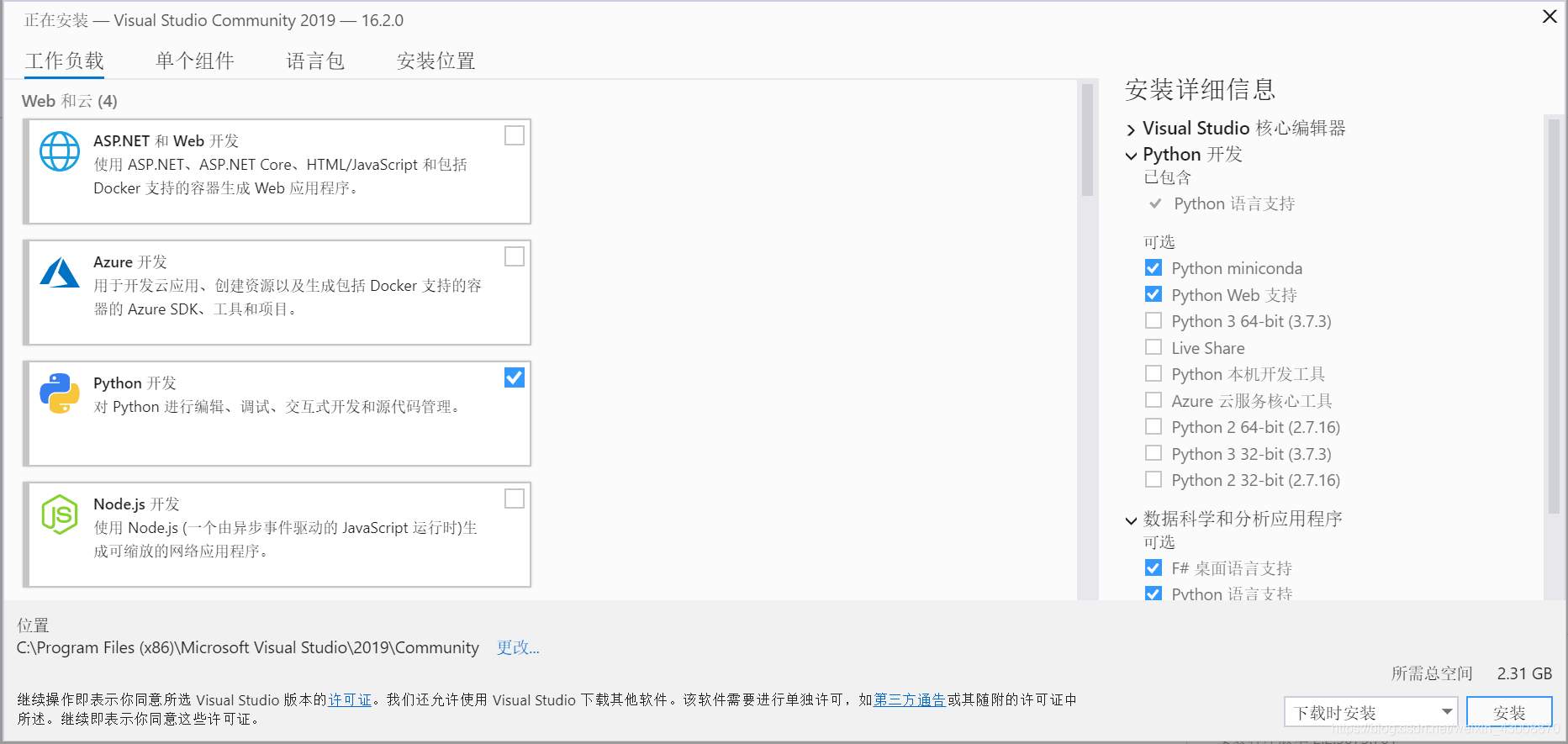Click 安装详细信息 heading
The image size is (1568, 744).
click(x=1201, y=89)
